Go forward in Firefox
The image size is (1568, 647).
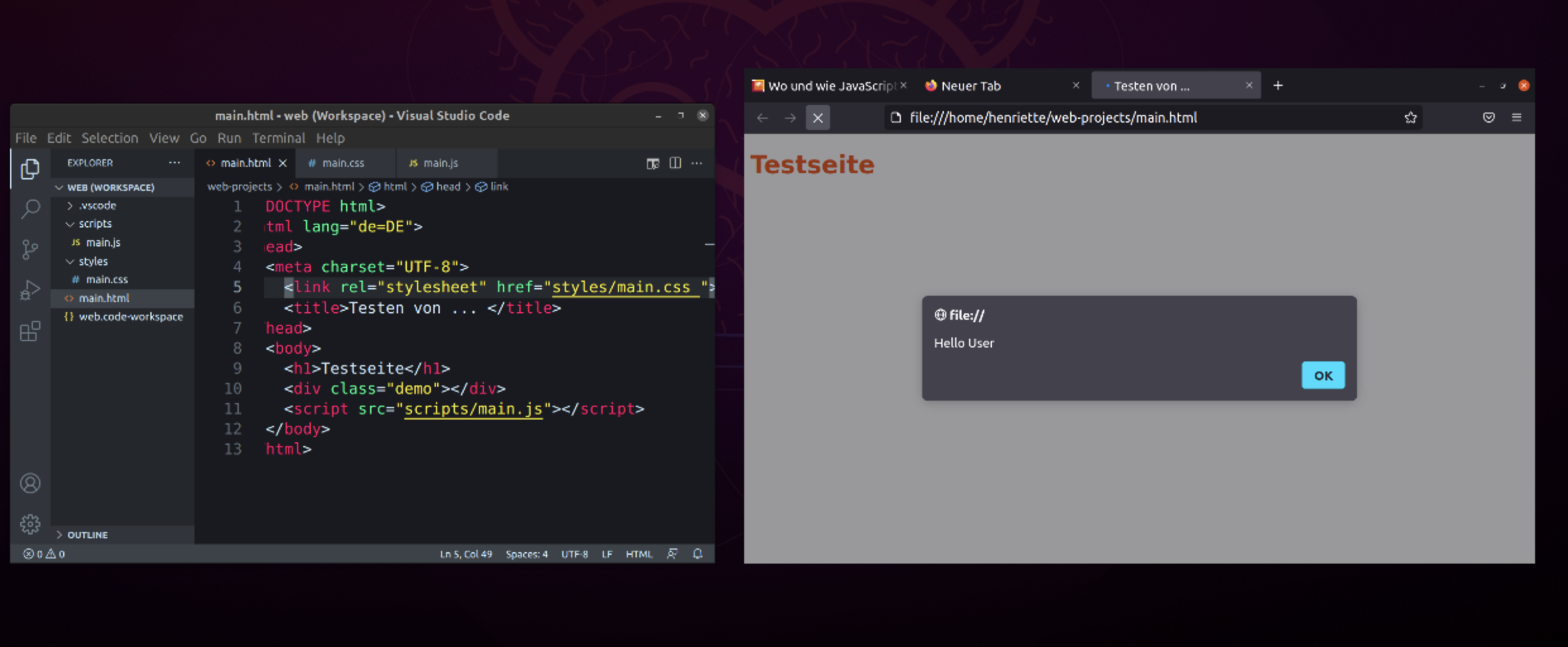790,118
